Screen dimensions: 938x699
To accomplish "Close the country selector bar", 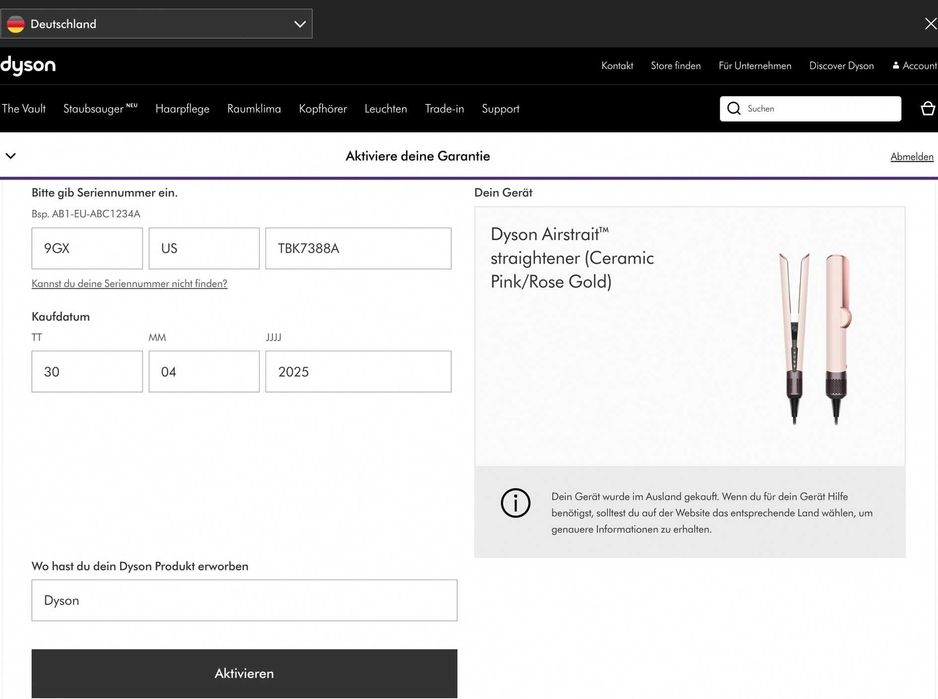I will coord(930,24).
